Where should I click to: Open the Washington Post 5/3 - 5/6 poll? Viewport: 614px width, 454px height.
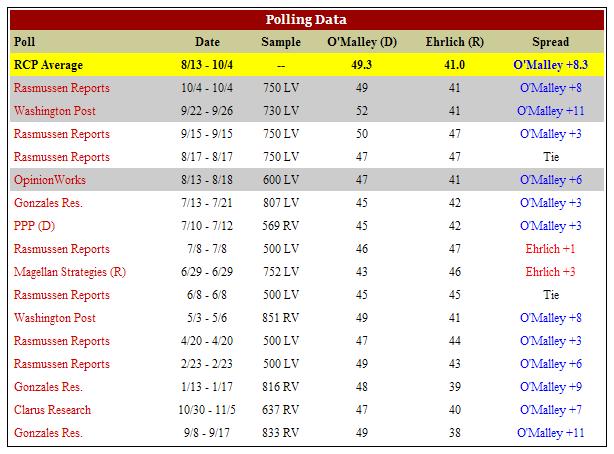point(54,318)
